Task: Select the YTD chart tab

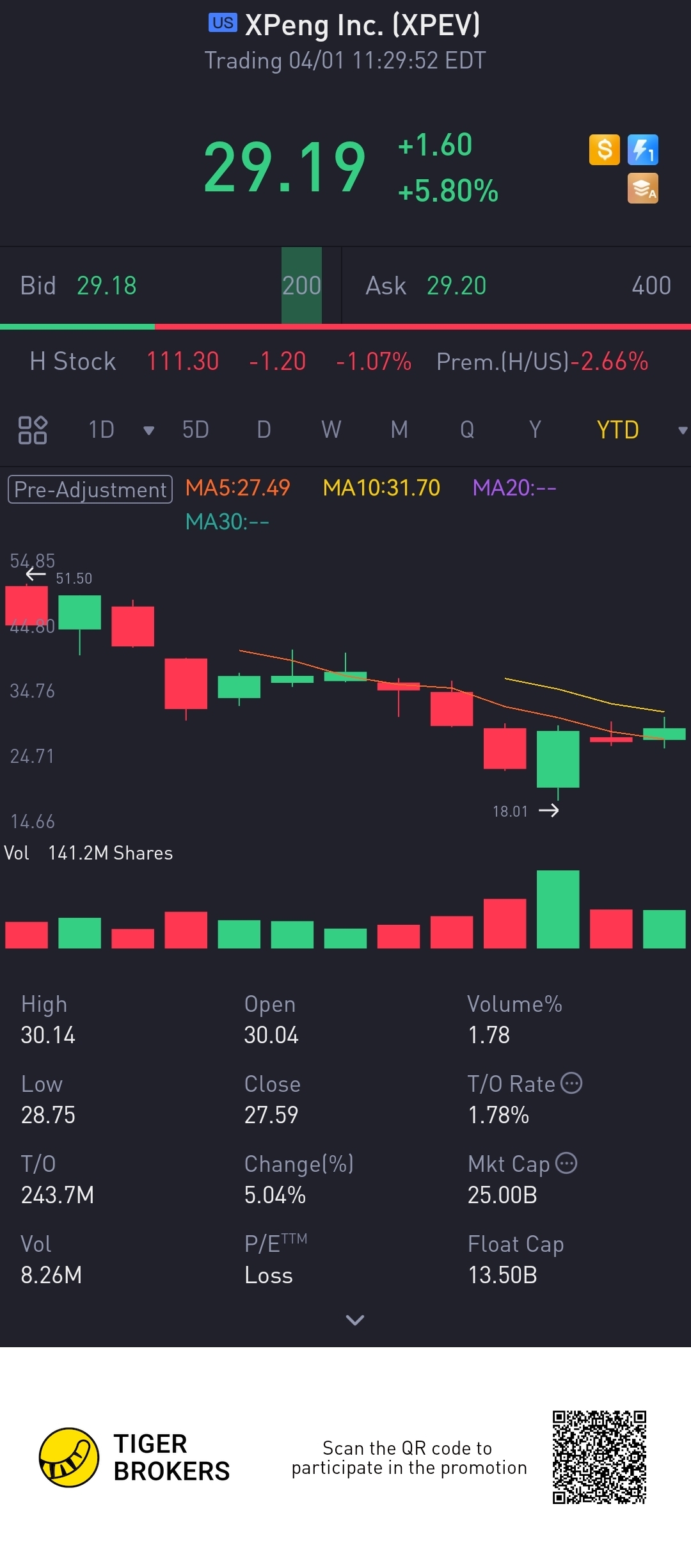Action: click(x=617, y=430)
